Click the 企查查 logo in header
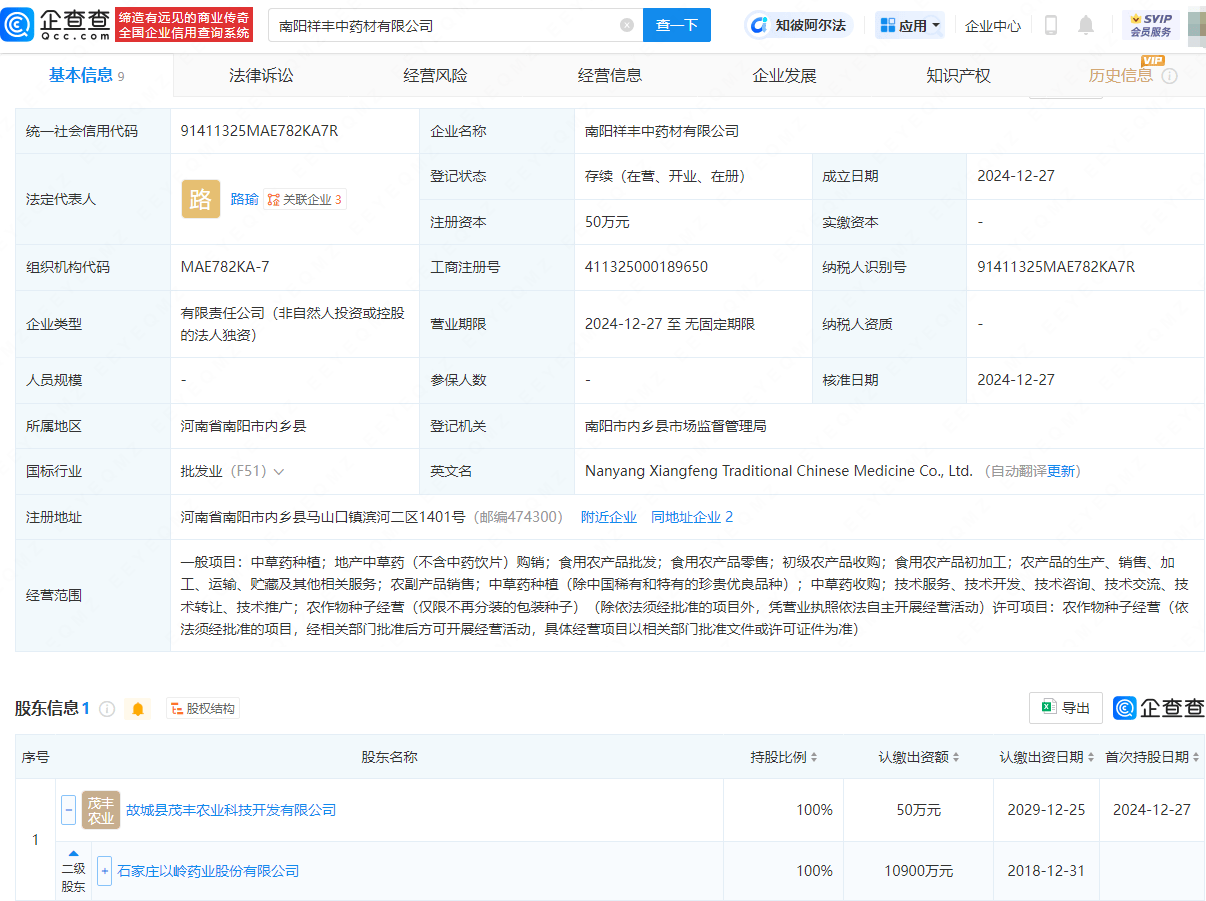Viewport: 1206px width, 901px height. click(x=56, y=24)
